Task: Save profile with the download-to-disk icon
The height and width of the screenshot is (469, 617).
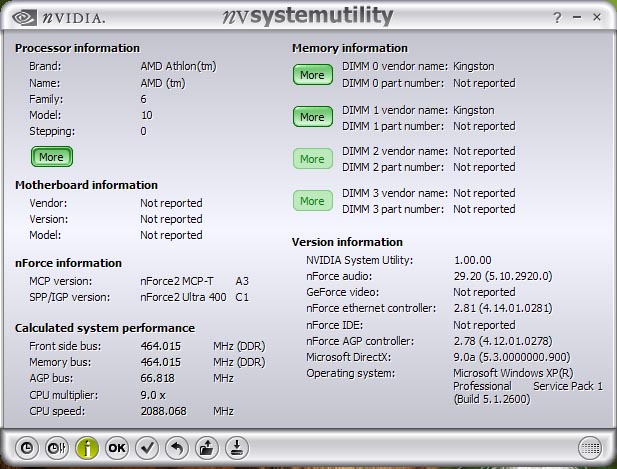Action: click(237, 448)
